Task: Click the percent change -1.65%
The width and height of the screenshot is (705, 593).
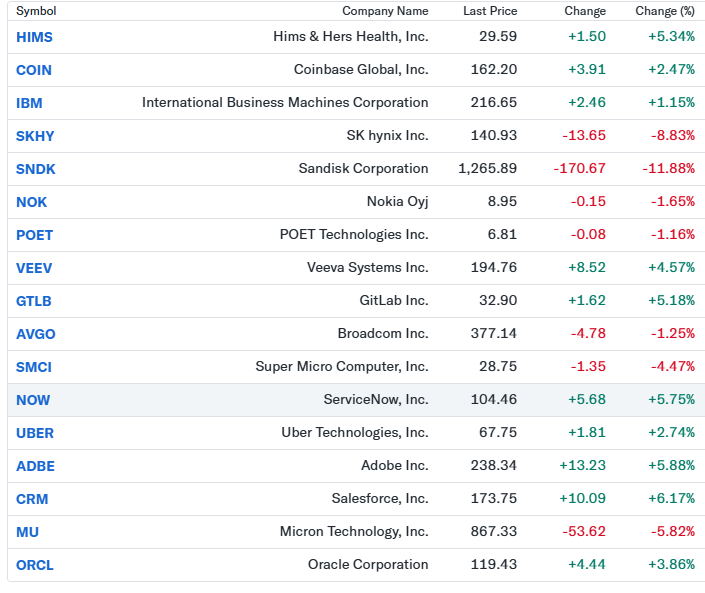Action: point(673,201)
